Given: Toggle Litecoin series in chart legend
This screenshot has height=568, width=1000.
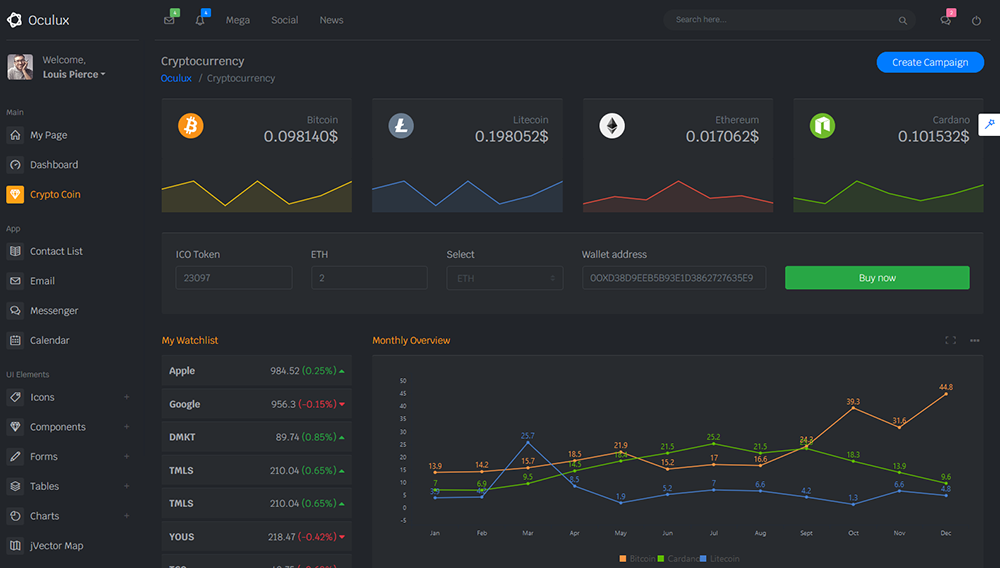Looking at the screenshot, I should click(x=719, y=559).
